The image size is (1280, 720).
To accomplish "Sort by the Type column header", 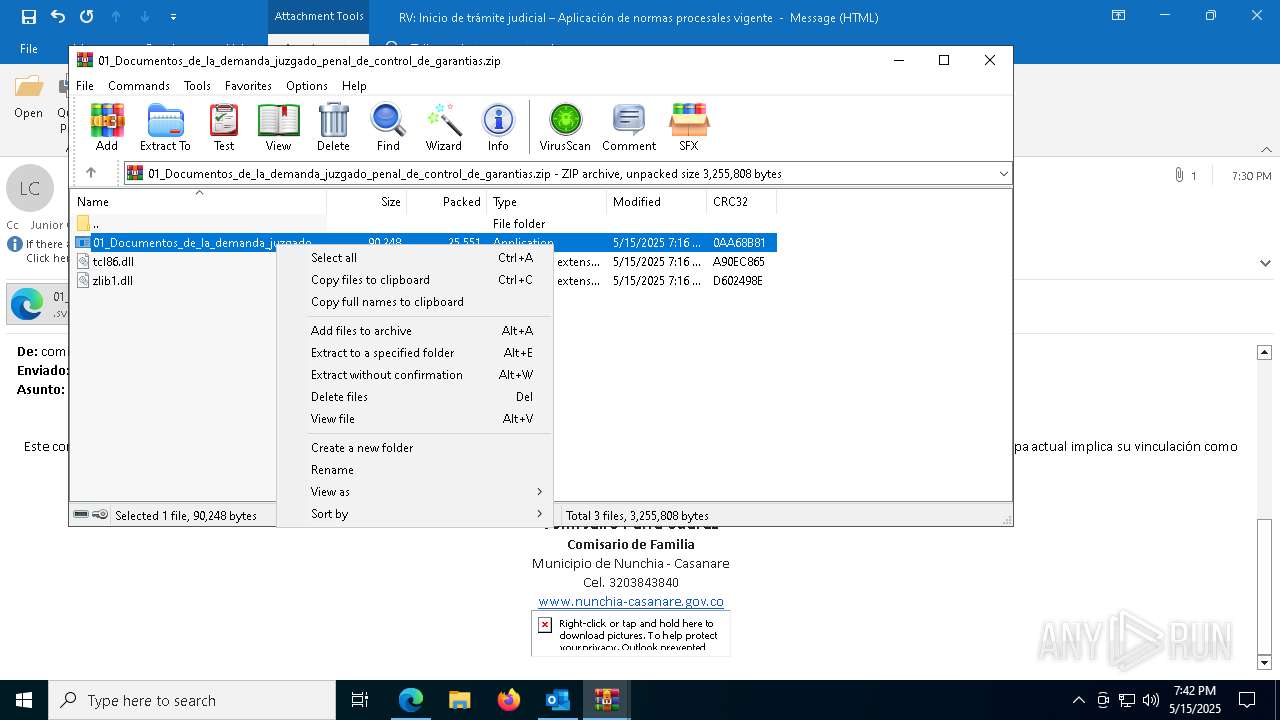I will (x=547, y=202).
